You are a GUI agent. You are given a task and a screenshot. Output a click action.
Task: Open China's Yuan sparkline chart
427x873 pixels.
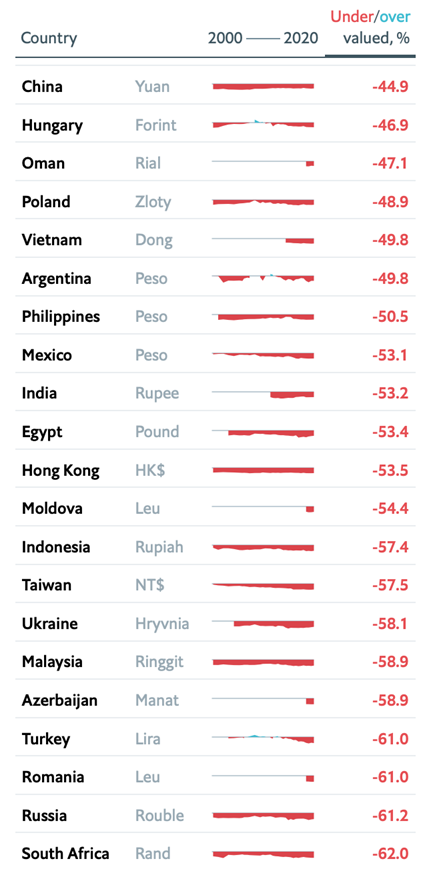pyautogui.click(x=263, y=86)
